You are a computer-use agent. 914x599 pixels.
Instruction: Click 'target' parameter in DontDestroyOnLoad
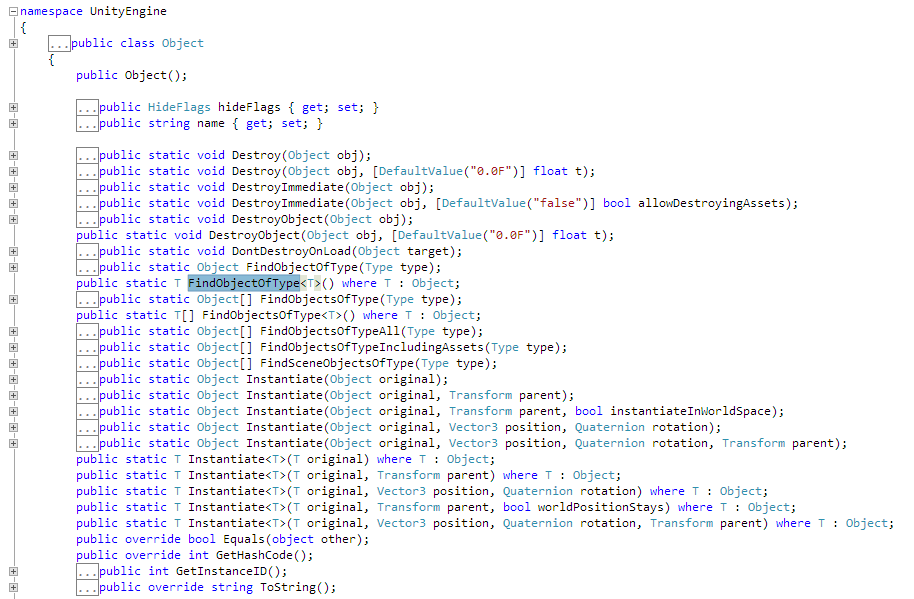pyautogui.click(x=428, y=252)
